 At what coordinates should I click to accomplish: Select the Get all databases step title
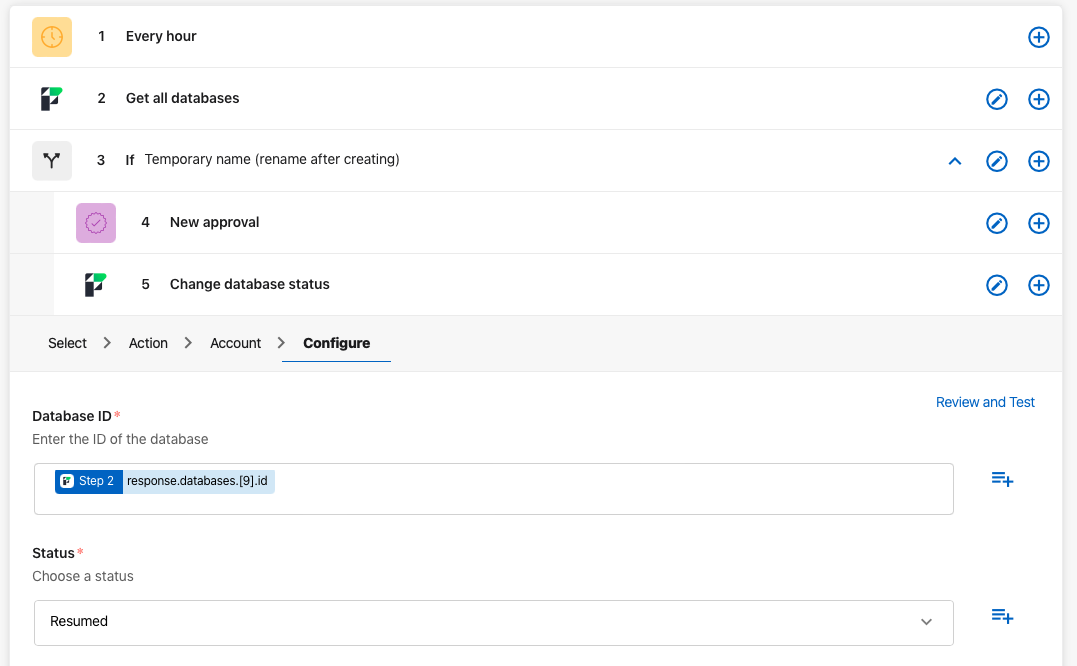pyautogui.click(x=182, y=98)
